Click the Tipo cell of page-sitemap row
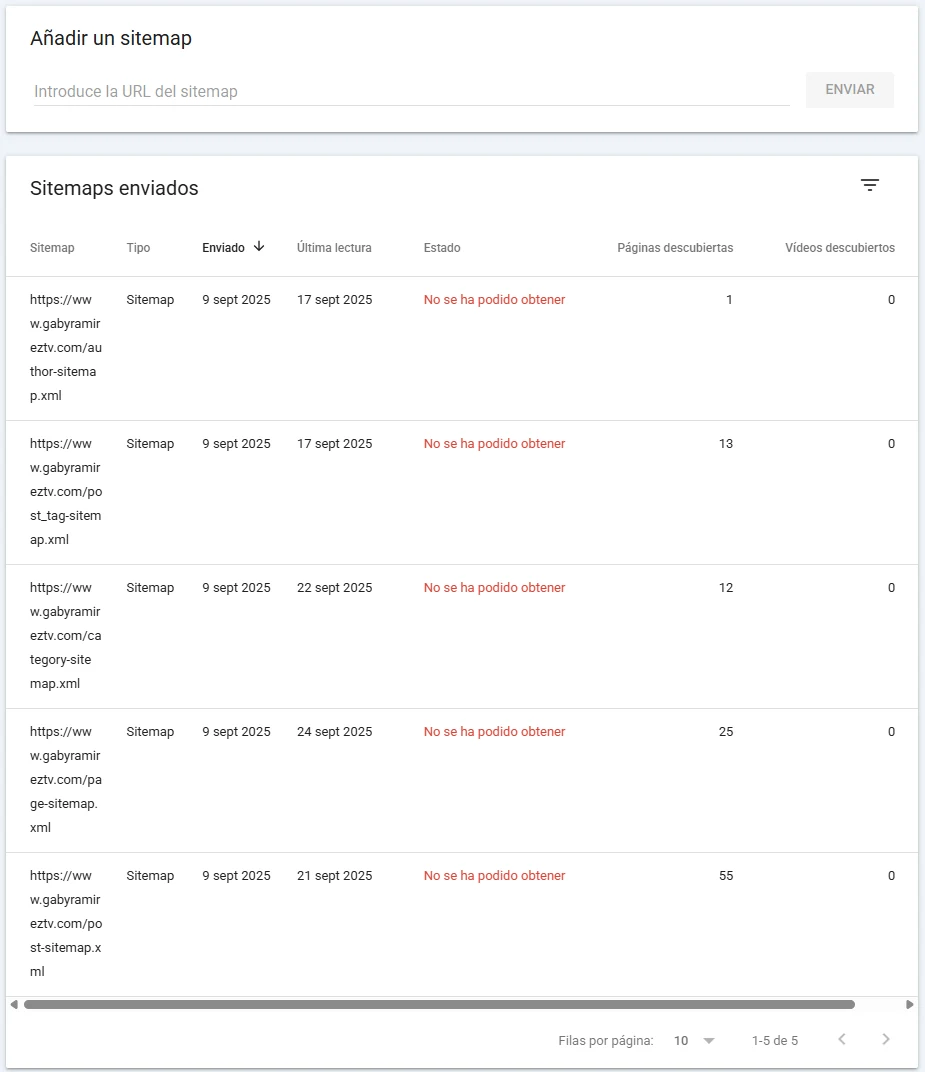This screenshot has height=1072, width=925. point(150,732)
